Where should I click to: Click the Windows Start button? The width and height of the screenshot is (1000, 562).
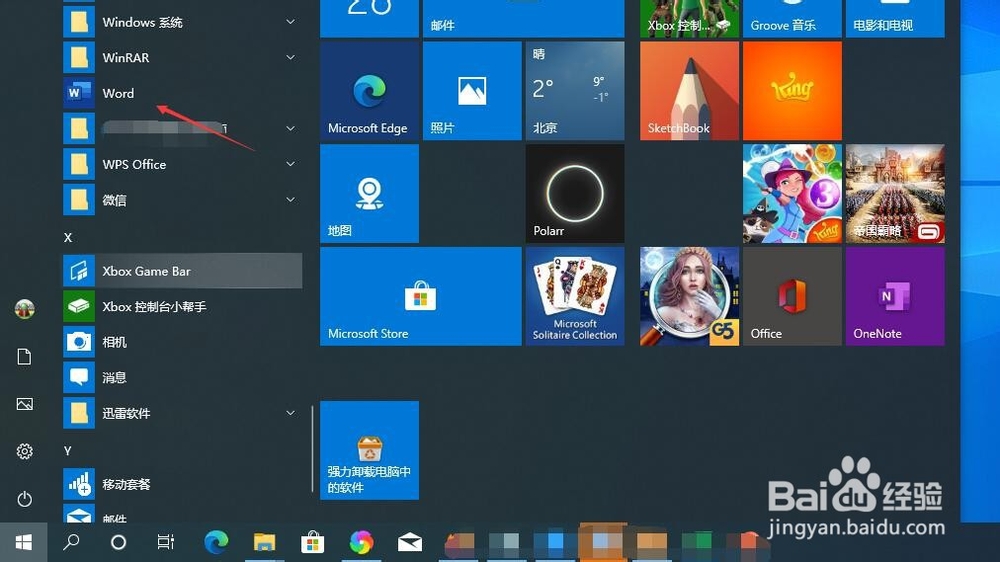click(x=24, y=542)
